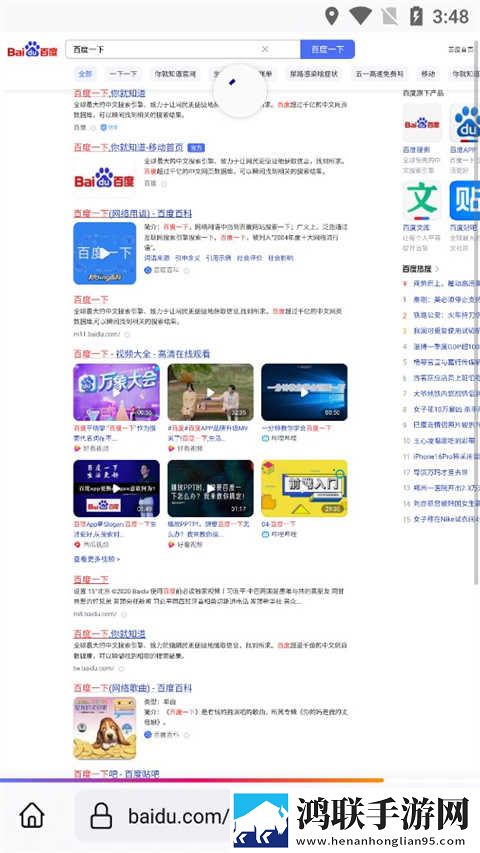The height and width of the screenshot is (853, 480).
Task: Tap the location icon in the status bar
Action: pos(331,16)
